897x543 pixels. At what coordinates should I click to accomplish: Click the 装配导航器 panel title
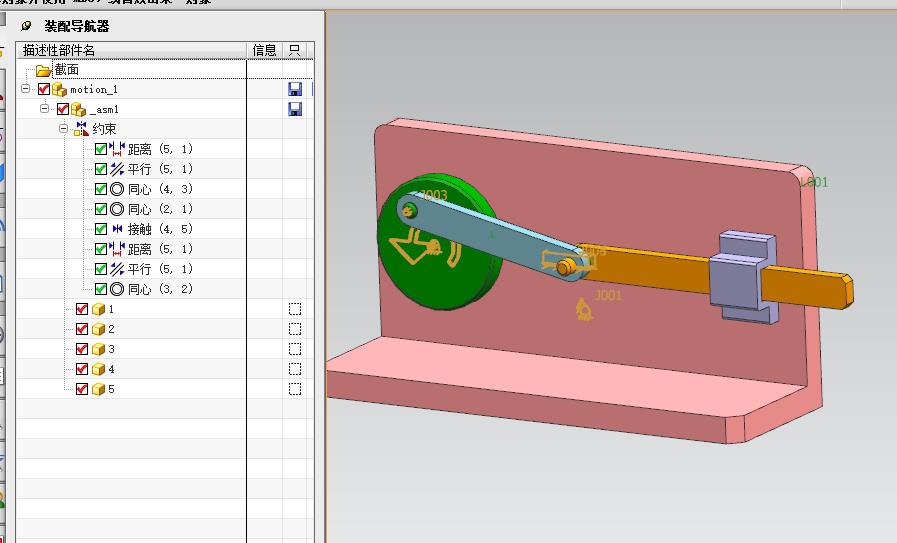[x=77, y=26]
